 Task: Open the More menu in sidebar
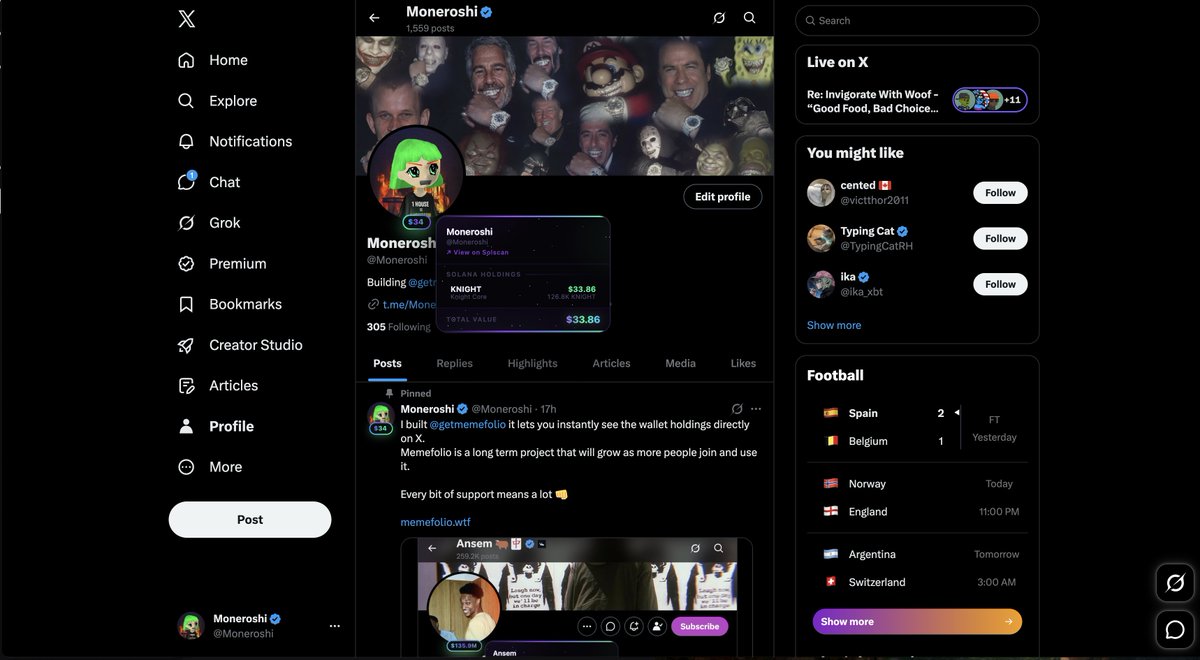coord(210,467)
